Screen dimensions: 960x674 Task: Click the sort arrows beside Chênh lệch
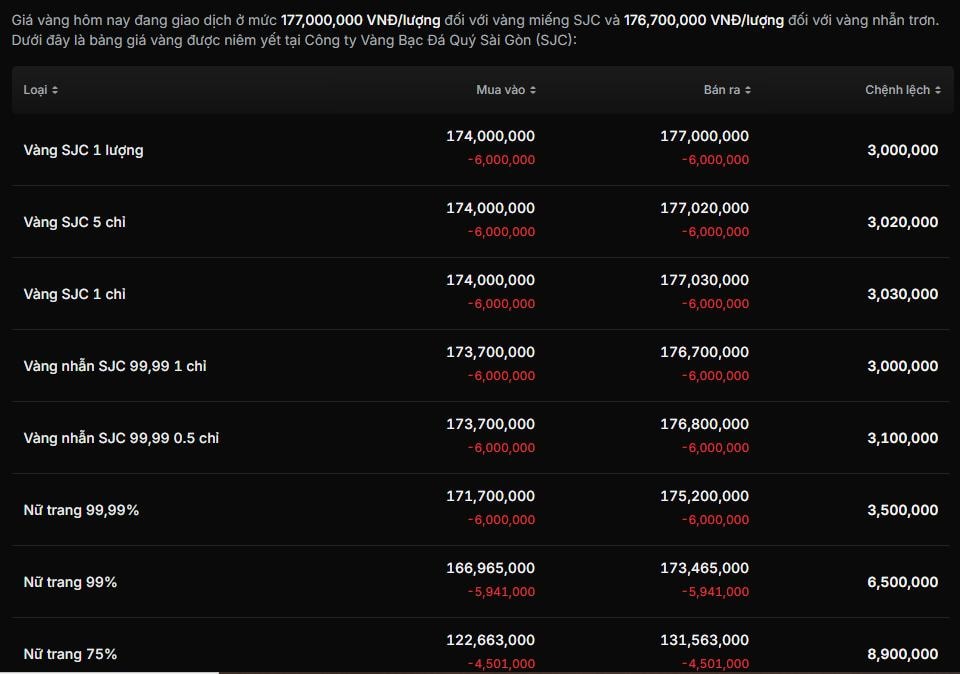tap(938, 90)
